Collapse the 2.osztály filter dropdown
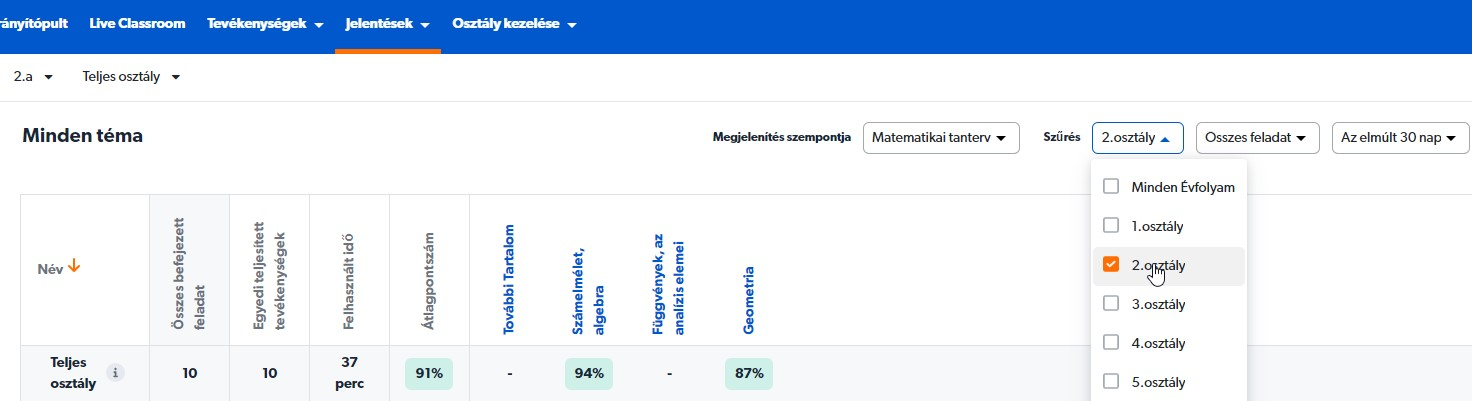Viewport: 1472px width, 401px height. [x=1138, y=138]
